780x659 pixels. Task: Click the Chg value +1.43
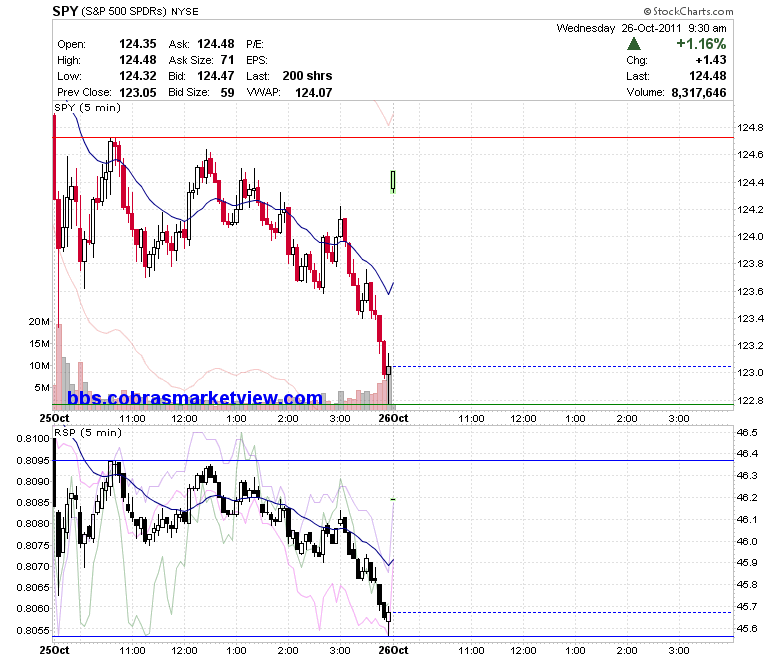click(x=711, y=60)
